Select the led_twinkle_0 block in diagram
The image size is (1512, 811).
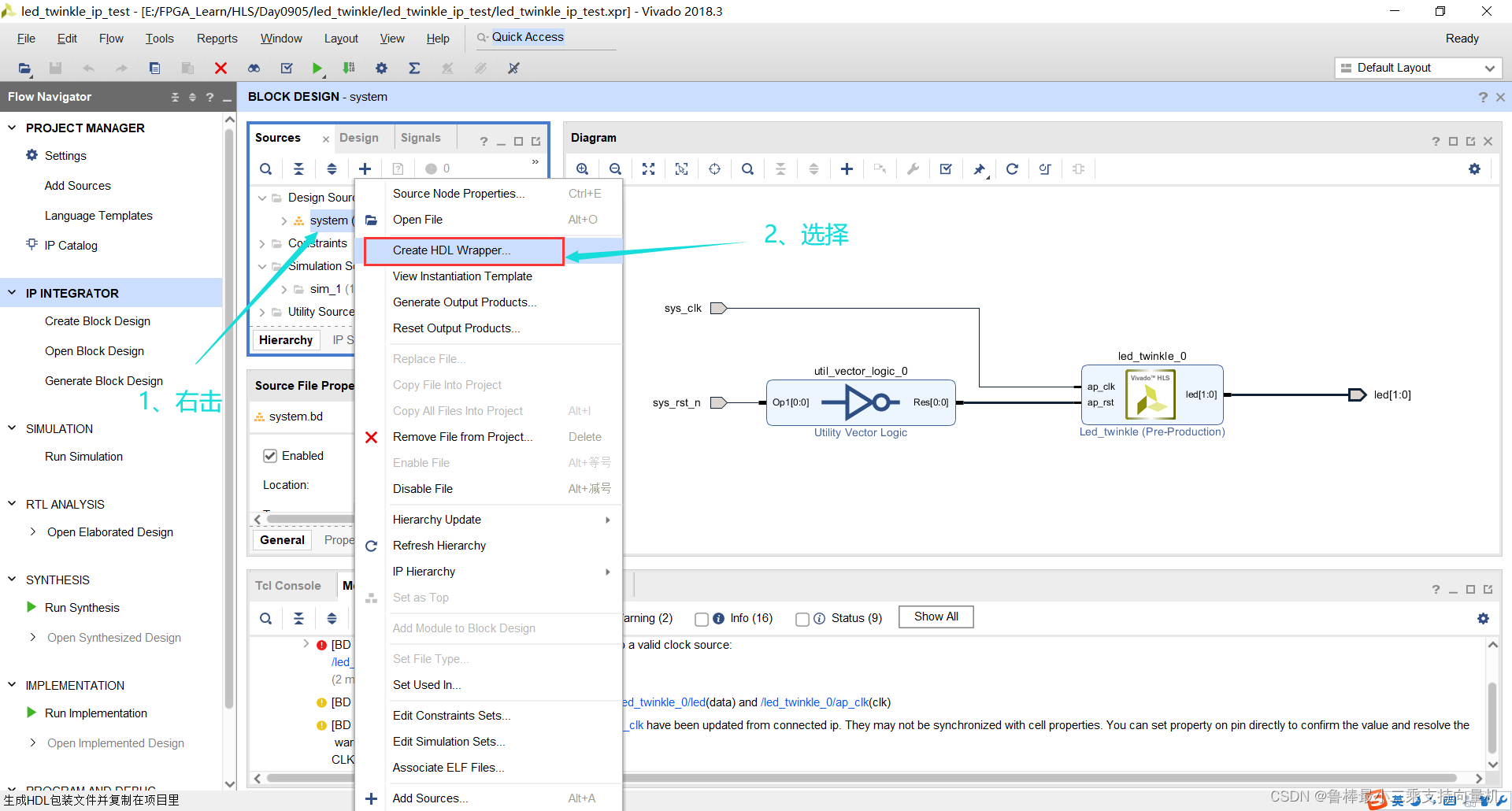[1152, 394]
